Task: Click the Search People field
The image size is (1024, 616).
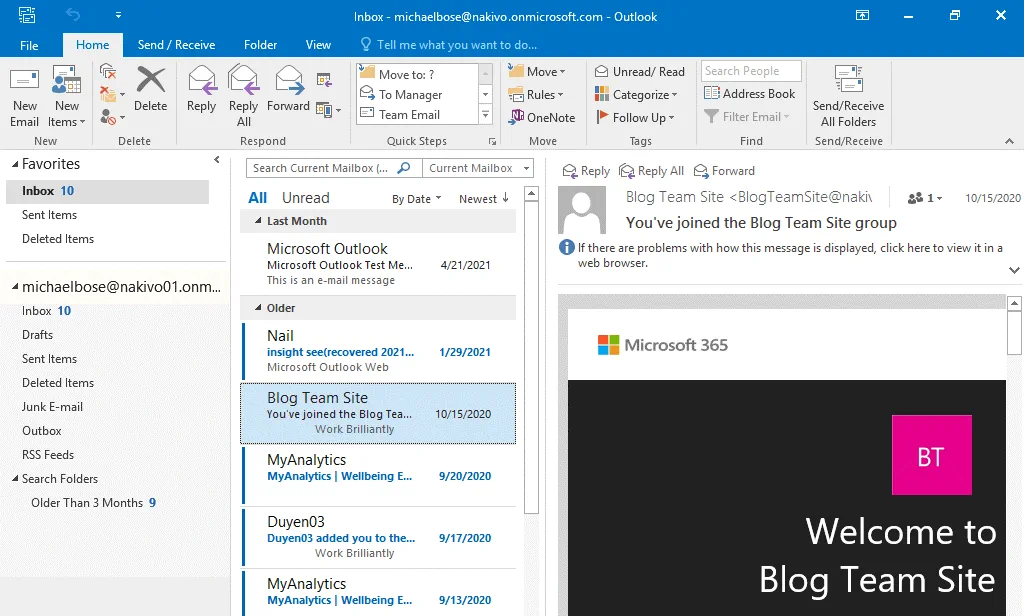Action: pyautogui.click(x=750, y=71)
